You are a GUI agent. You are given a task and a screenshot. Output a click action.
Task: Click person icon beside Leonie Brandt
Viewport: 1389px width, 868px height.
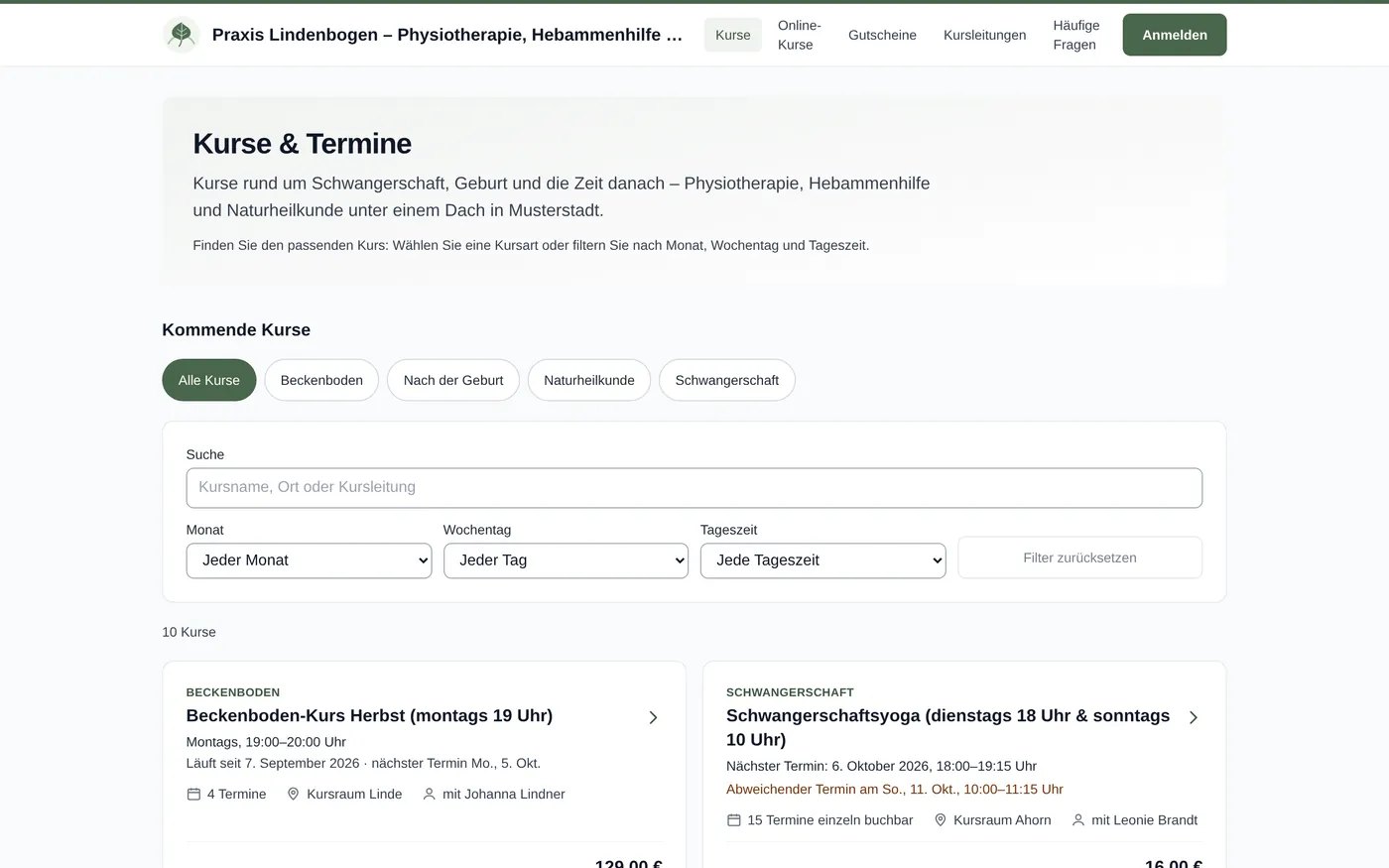[1078, 820]
